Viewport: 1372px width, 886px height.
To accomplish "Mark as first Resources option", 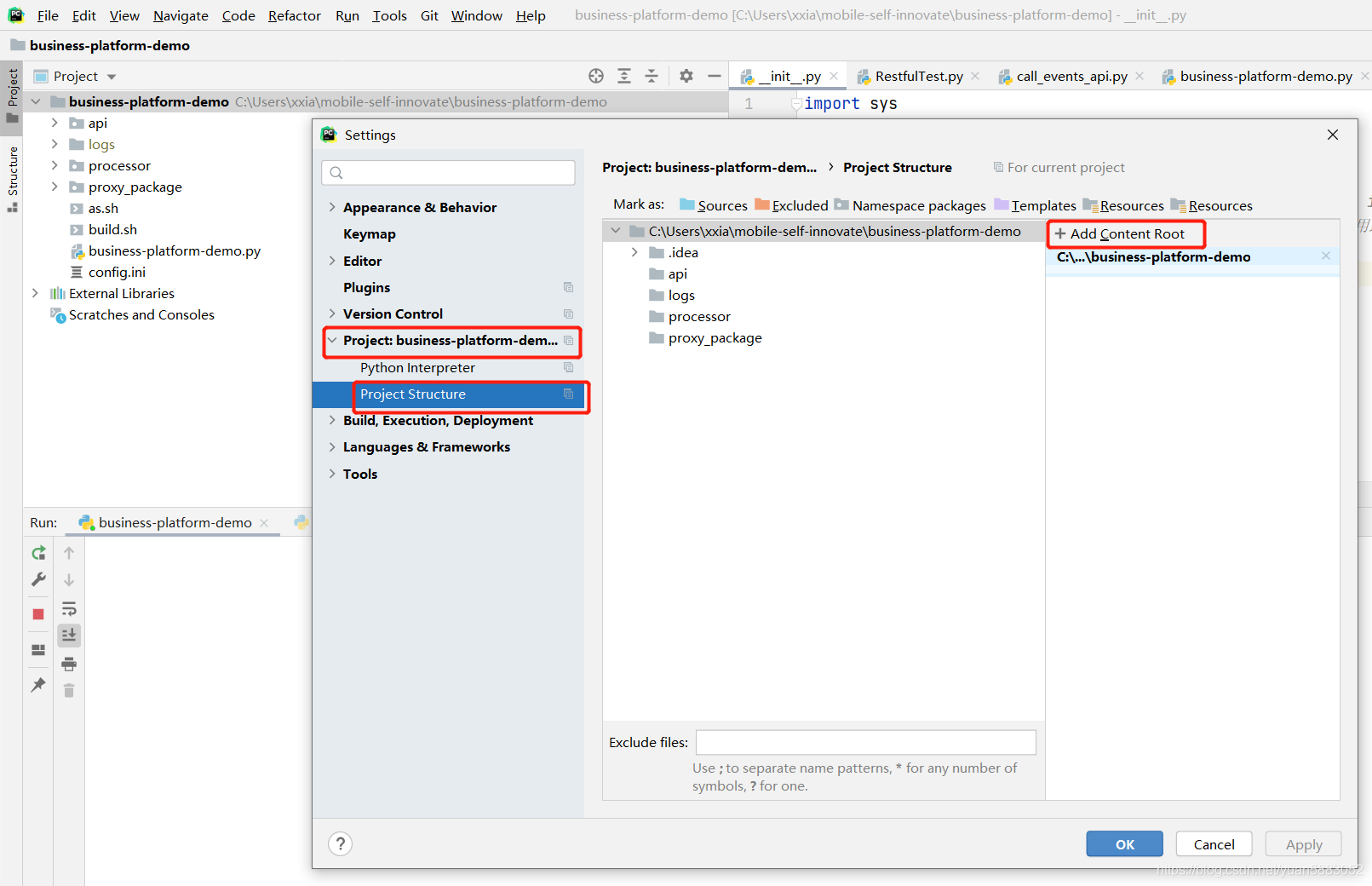I will (x=1123, y=205).
